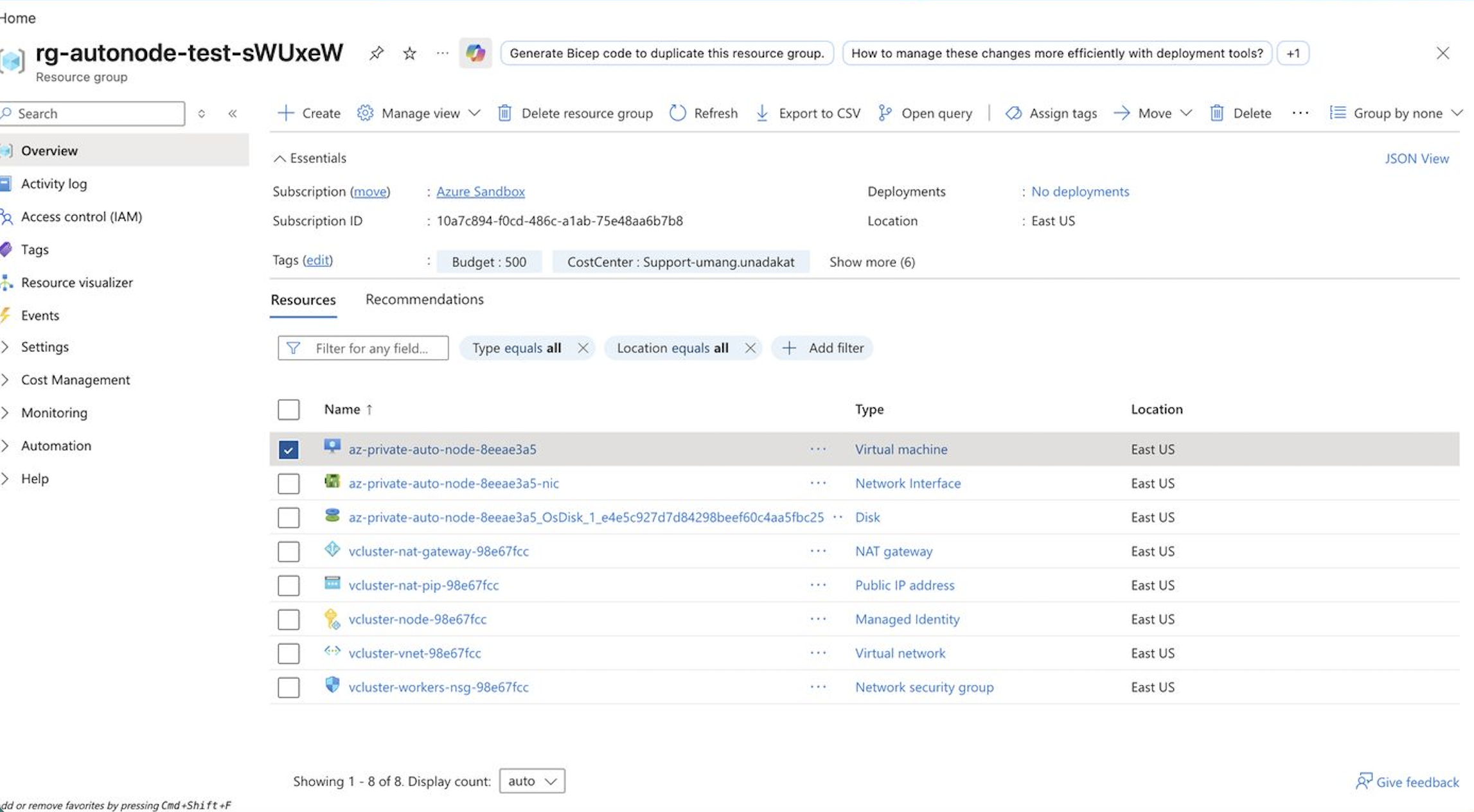Remove the Location equals all filter
The image size is (1474, 812).
750,348
